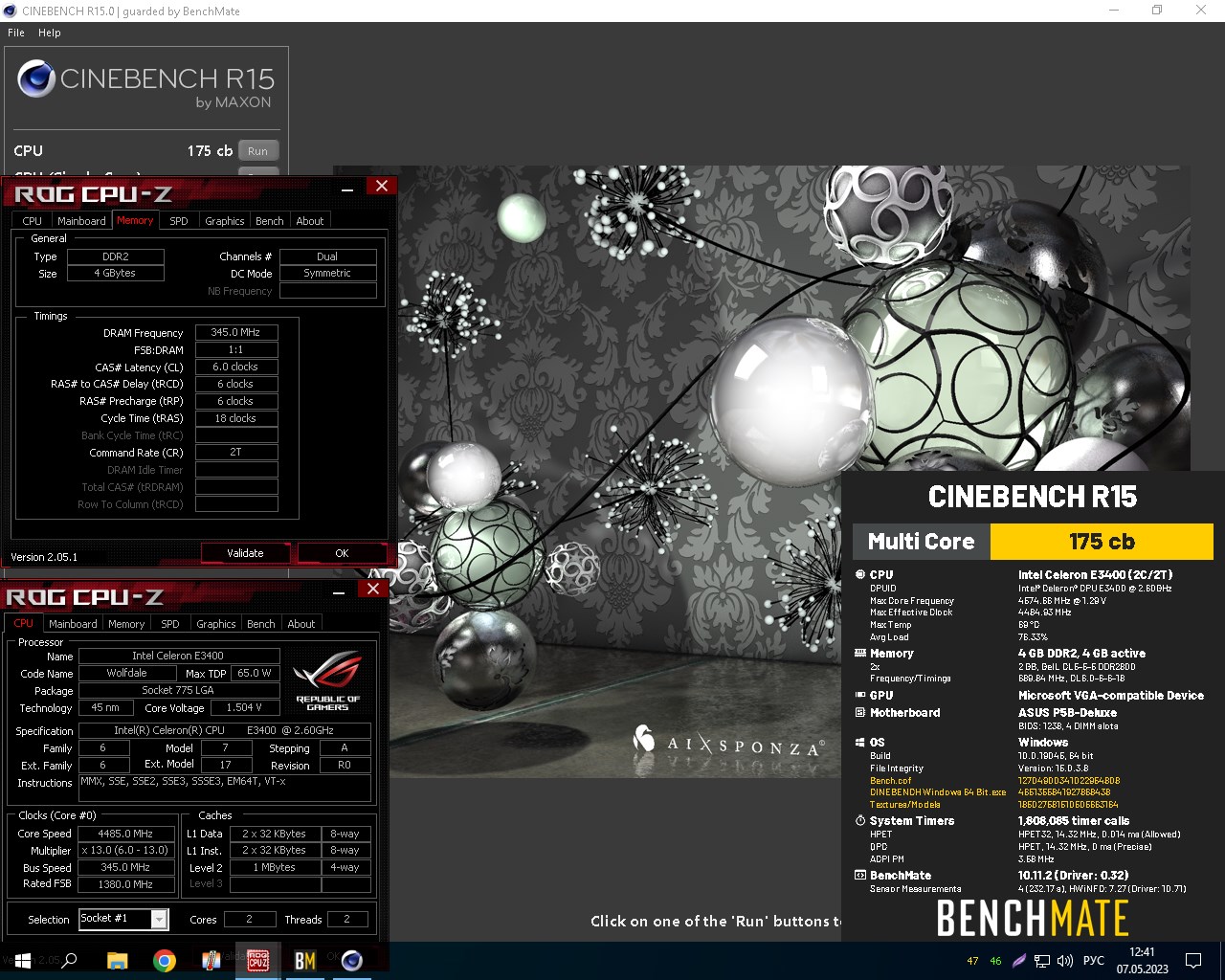Screen dimensions: 1225x980
Task: Click the tray temperature reading 46
Action: tap(995, 961)
